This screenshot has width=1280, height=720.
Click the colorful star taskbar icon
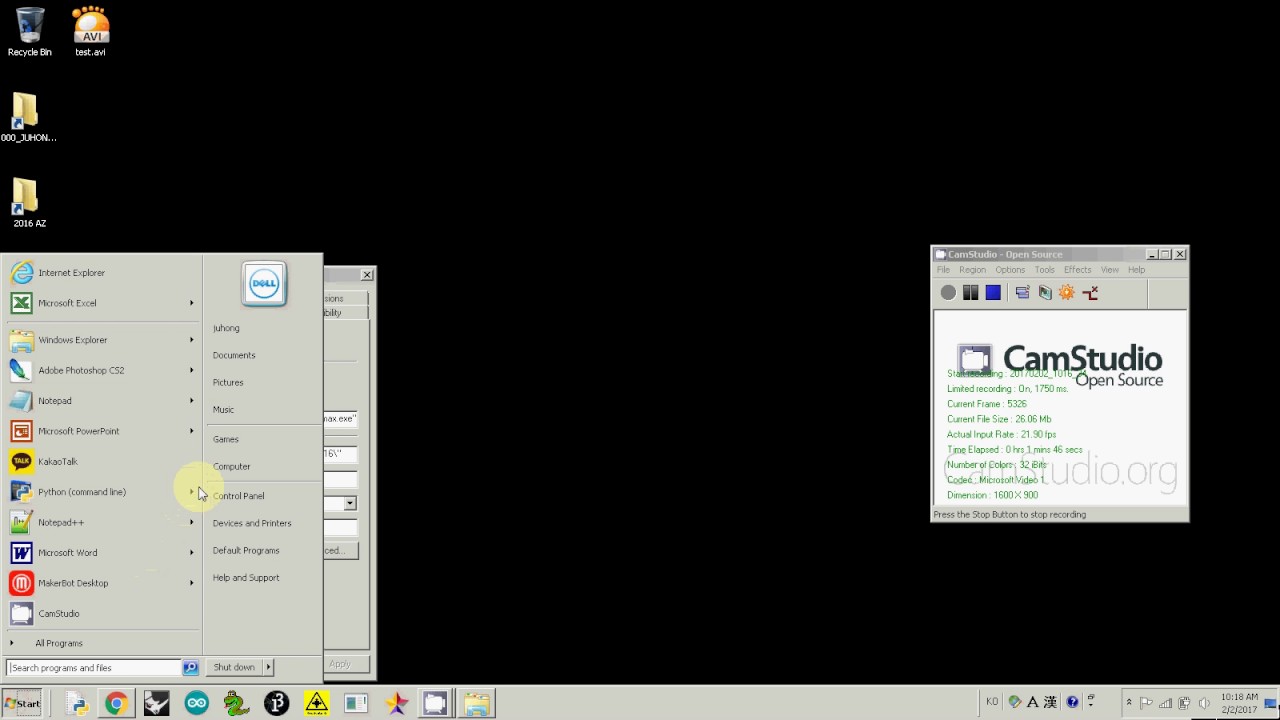(x=397, y=704)
